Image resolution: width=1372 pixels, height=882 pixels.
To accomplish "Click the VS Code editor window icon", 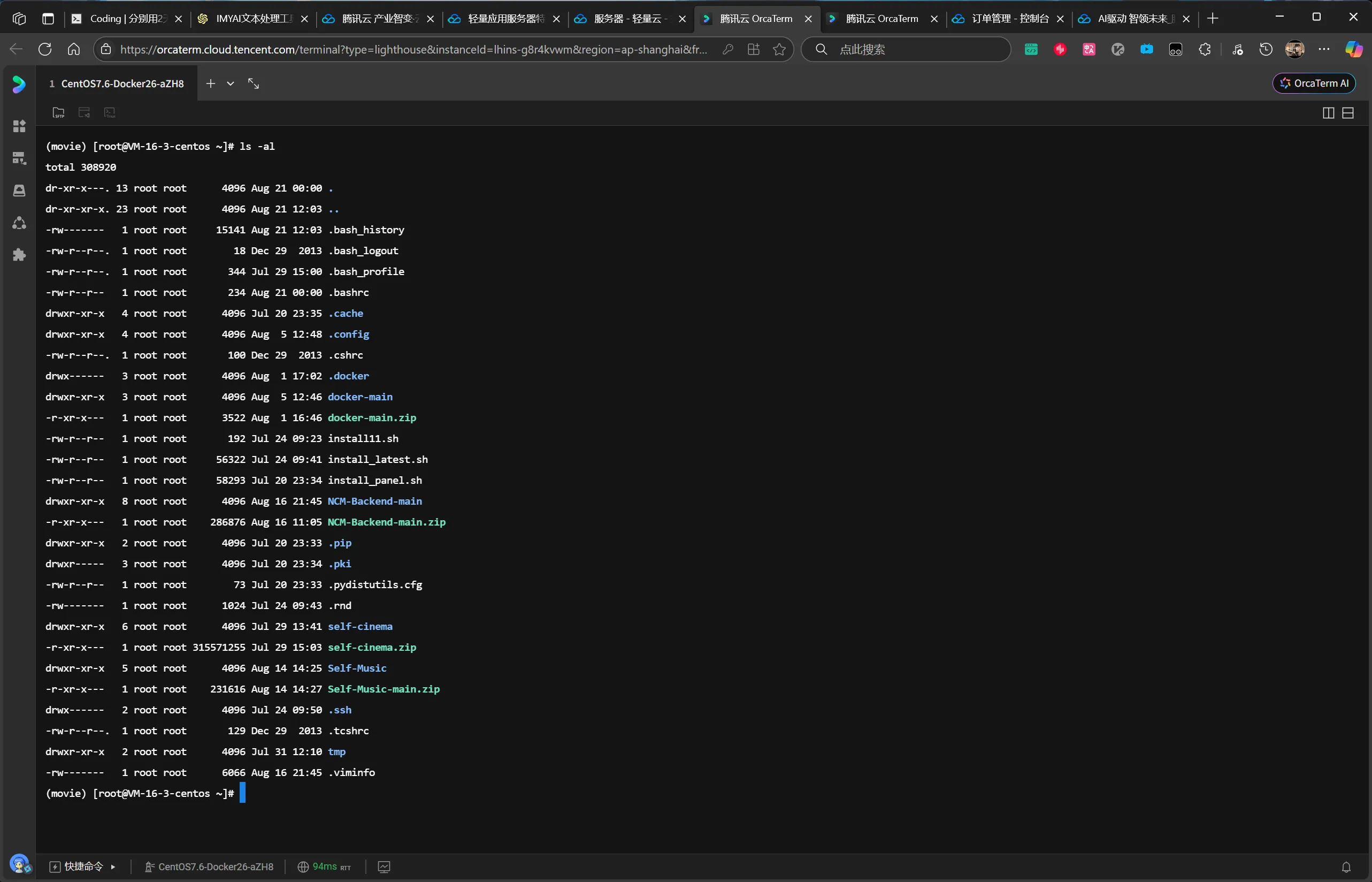I will (x=84, y=113).
